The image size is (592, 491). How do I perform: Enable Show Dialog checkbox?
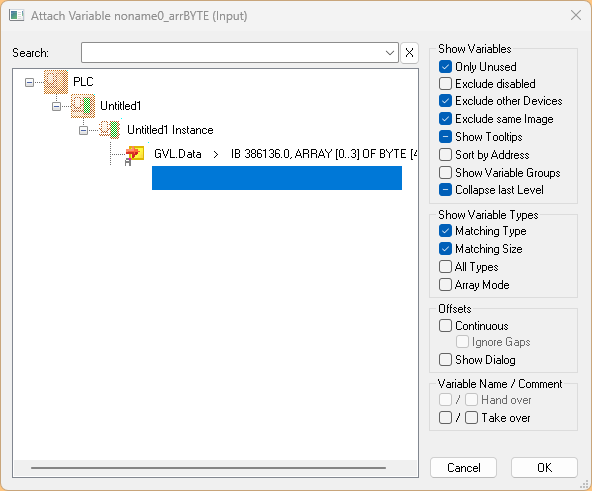[446, 360]
